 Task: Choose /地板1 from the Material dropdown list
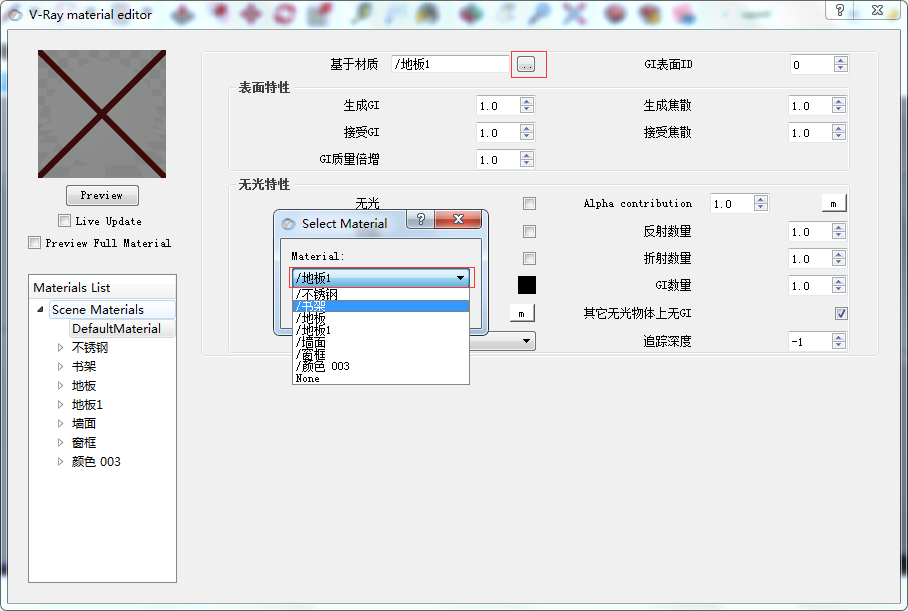(381, 330)
